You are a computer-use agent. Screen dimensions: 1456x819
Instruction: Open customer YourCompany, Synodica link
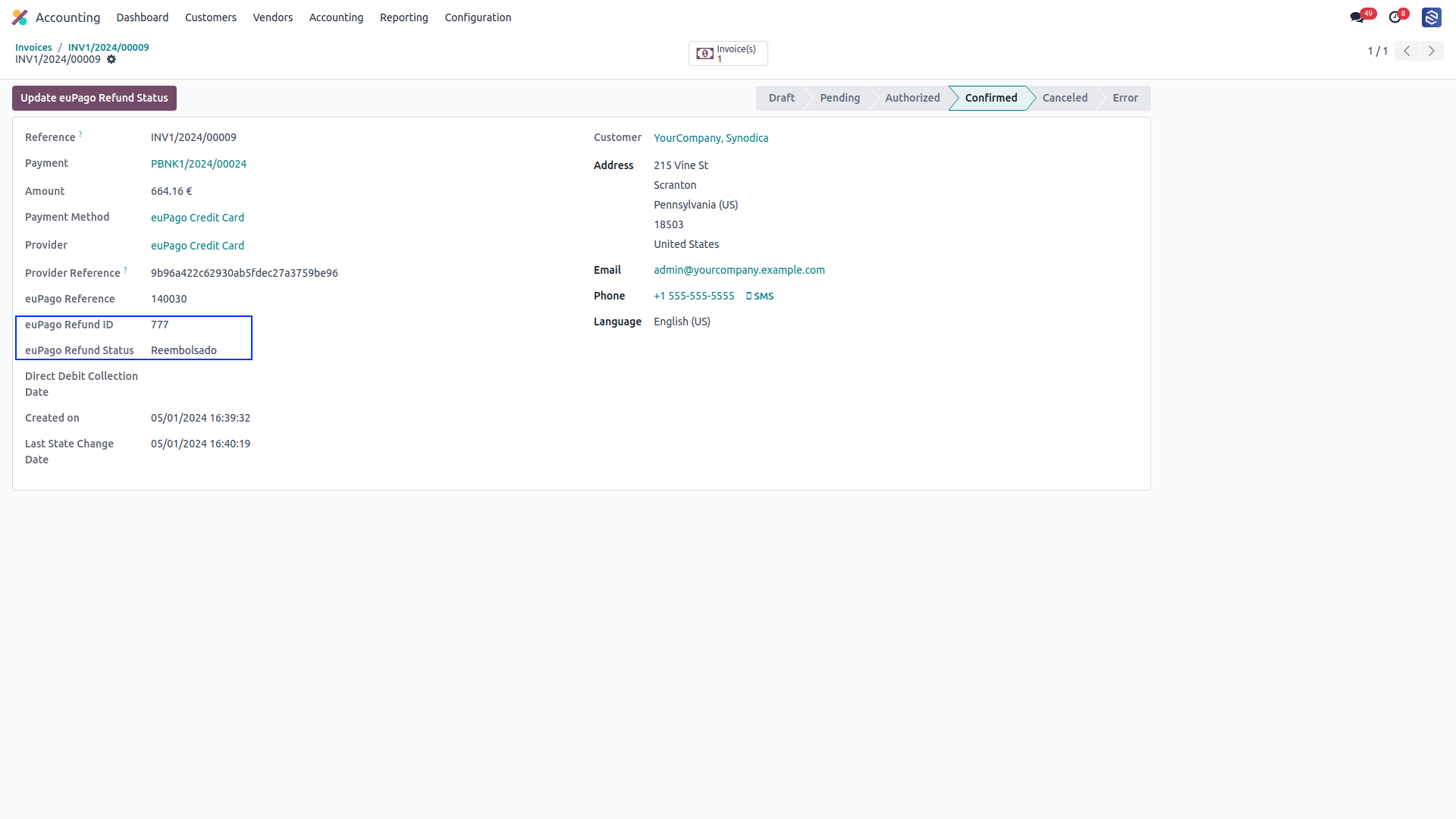tap(711, 138)
